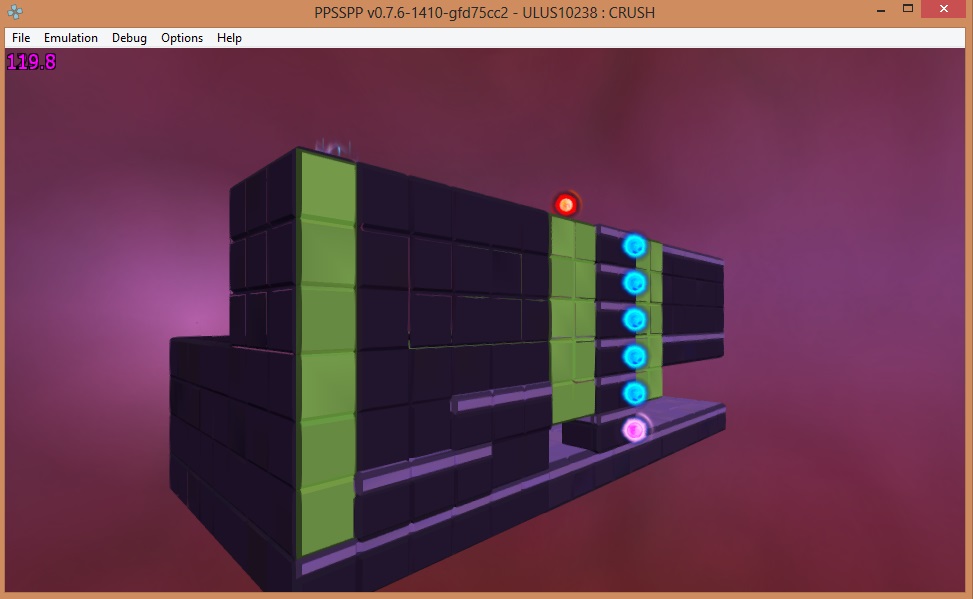Click the second blue orb from the top
973x599 pixels.
point(634,283)
